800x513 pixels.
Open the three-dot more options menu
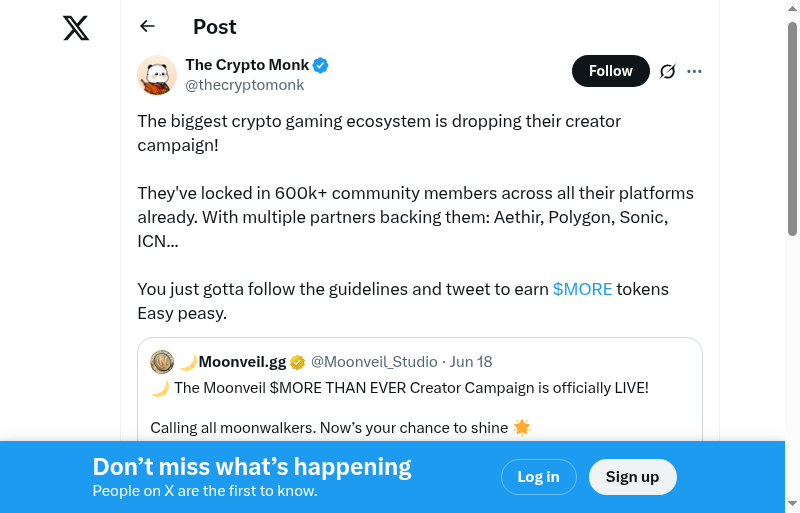(x=695, y=71)
